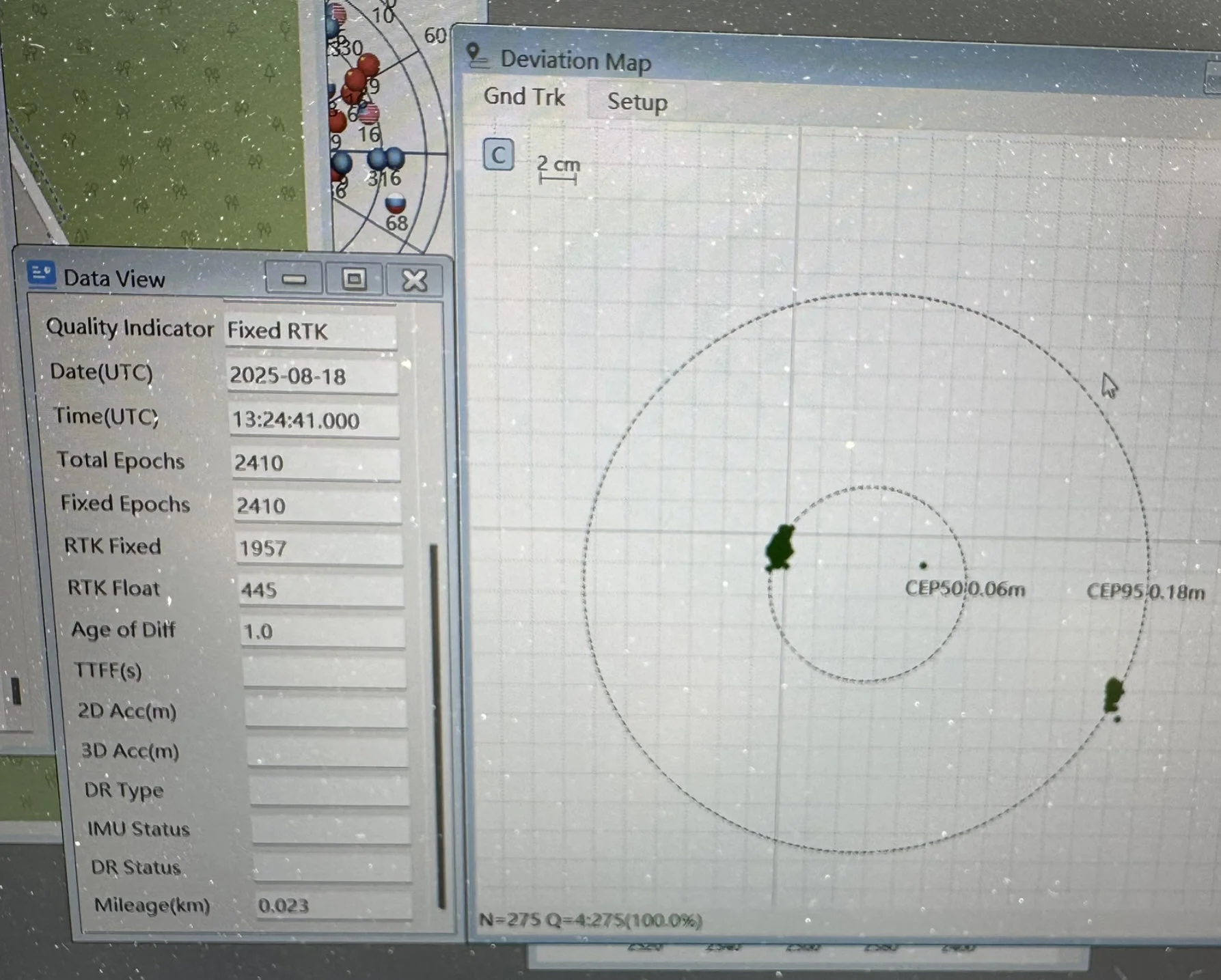The width and height of the screenshot is (1221, 980).
Task: Click the Deviation Map title bar text
Action: click(575, 61)
